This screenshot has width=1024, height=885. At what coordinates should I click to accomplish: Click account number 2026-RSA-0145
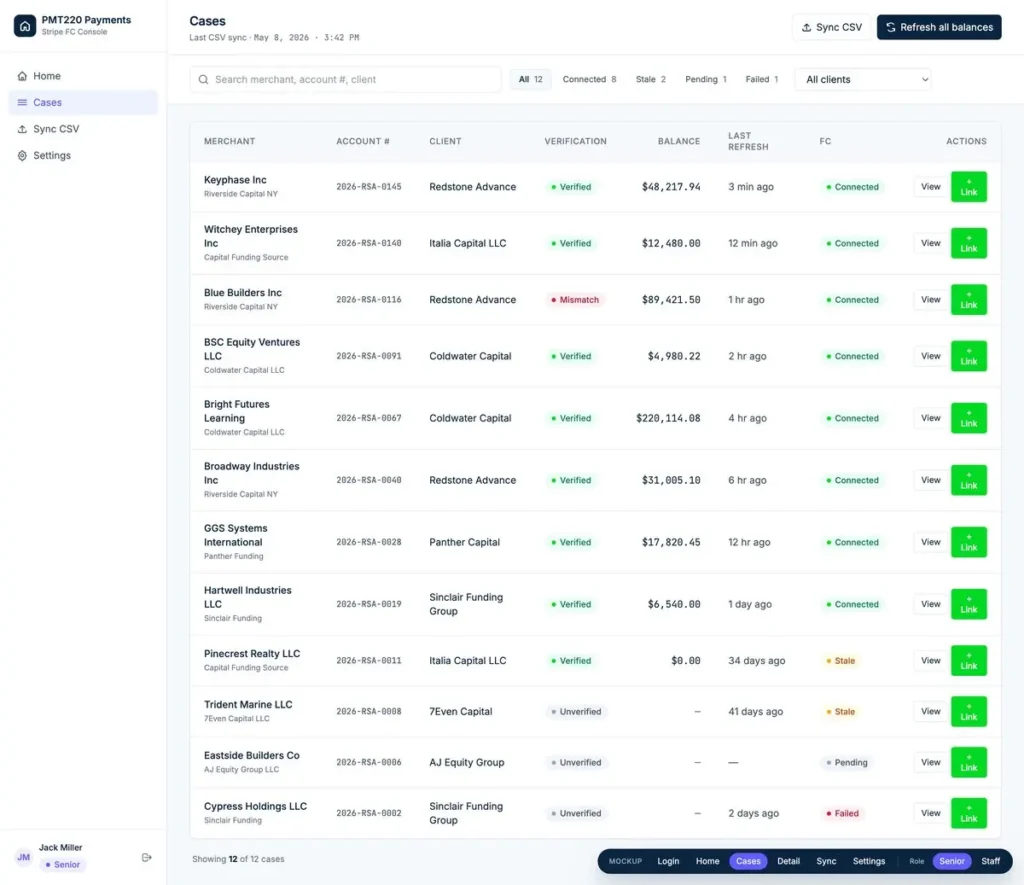click(x=368, y=187)
